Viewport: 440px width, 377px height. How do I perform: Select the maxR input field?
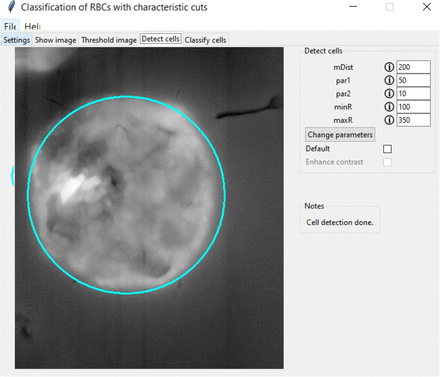(x=413, y=120)
